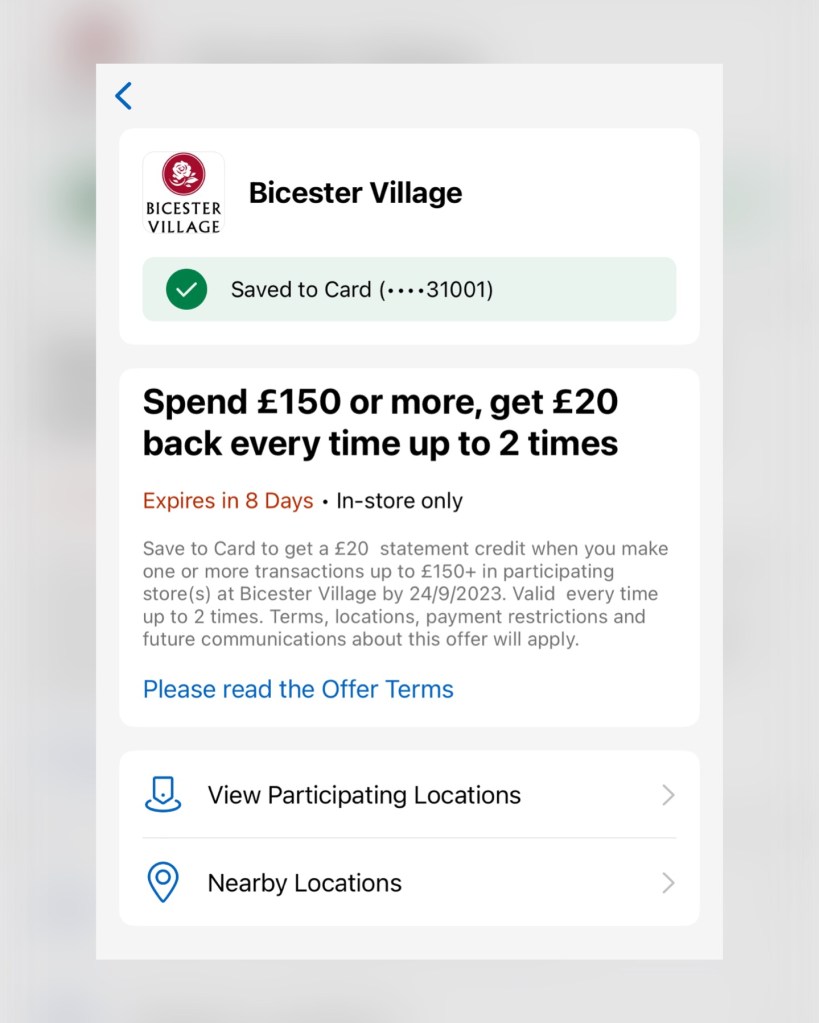Tap the back arrow at top left

(123, 96)
